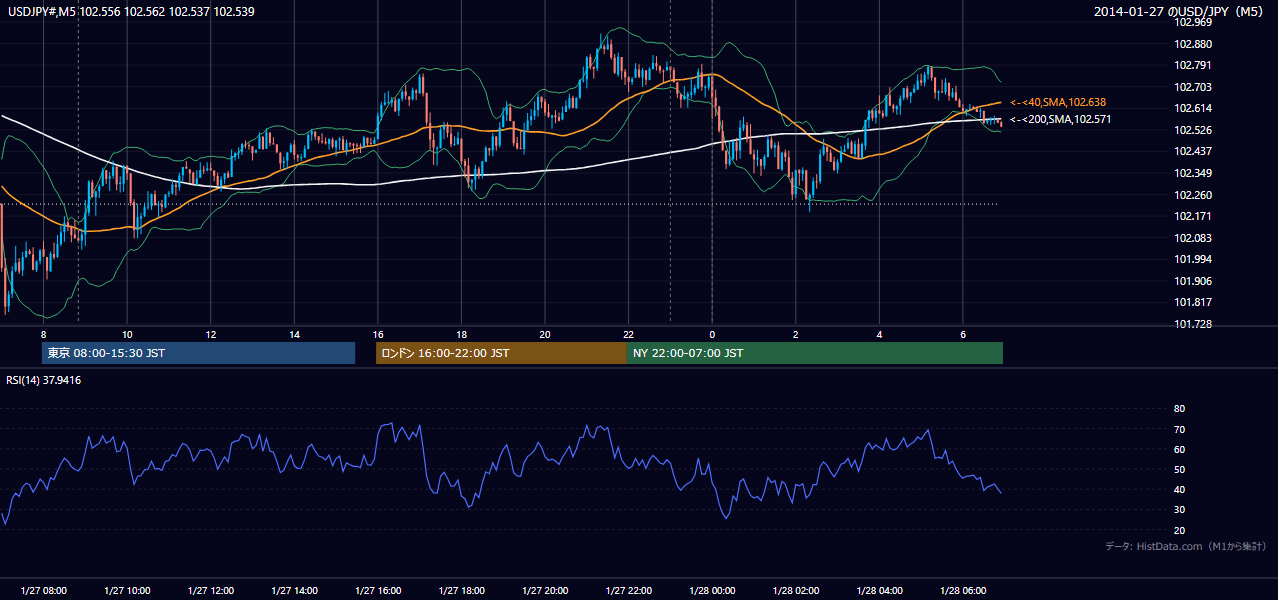Click the 1/27 08:00 time label
This screenshot has width=1278, height=600.
[43, 591]
